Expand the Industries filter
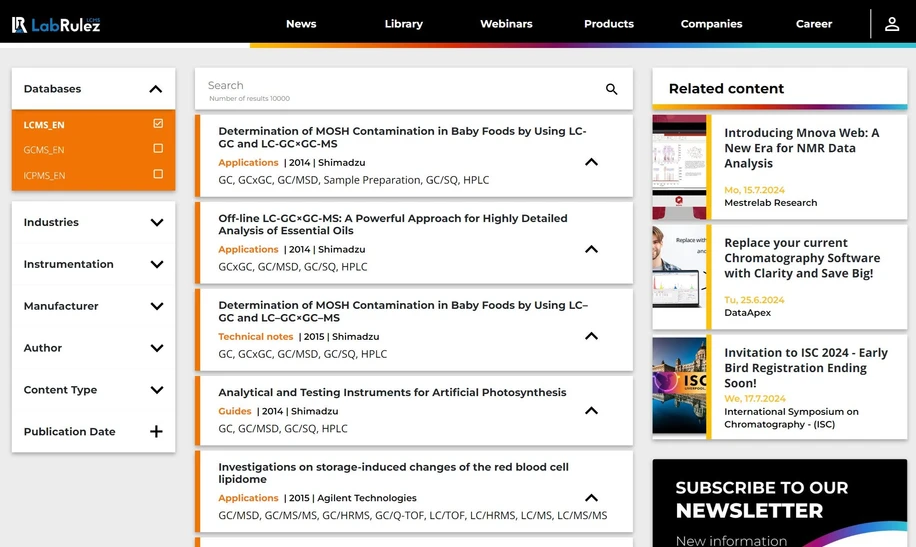 point(157,222)
